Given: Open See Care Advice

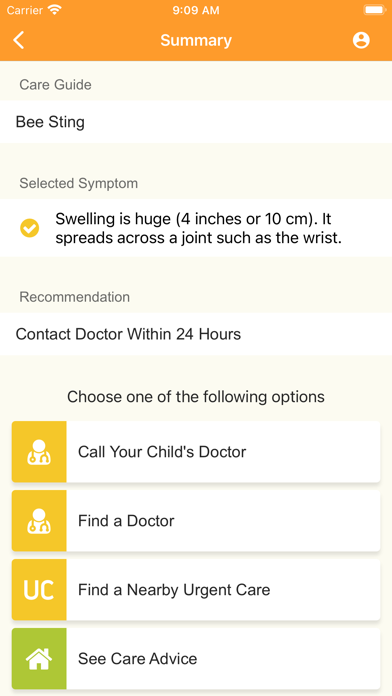Looking at the screenshot, I should pos(196,658).
